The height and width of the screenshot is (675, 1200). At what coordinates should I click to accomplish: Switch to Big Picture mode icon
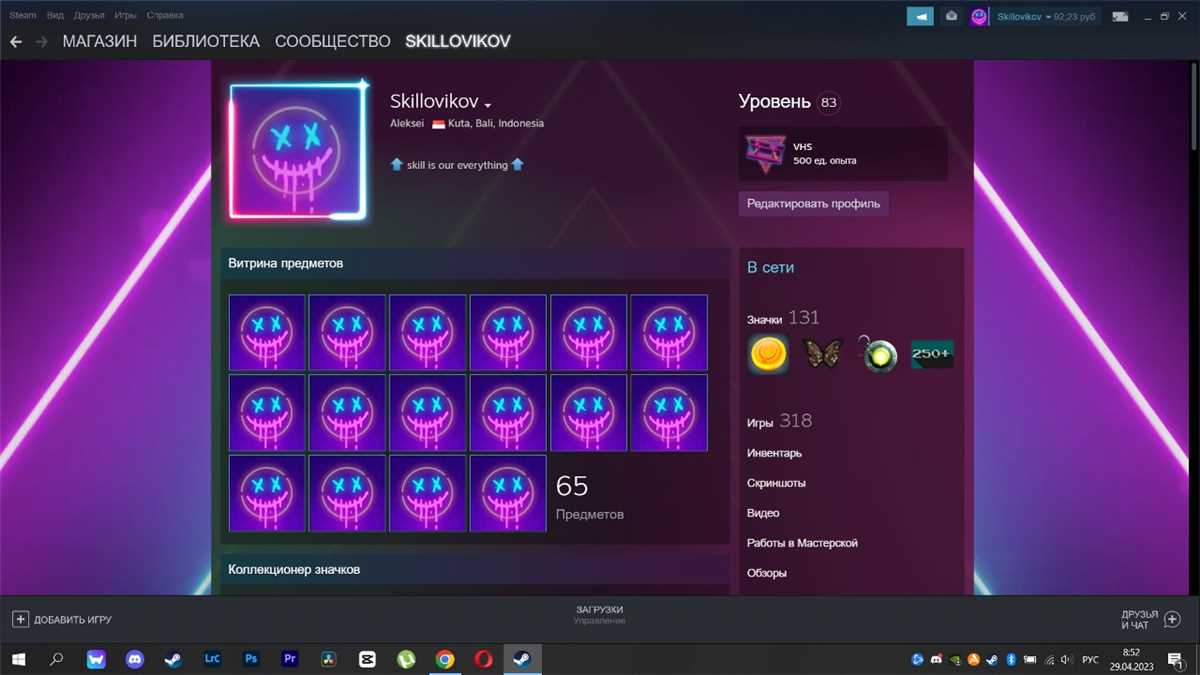pyautogui.click(x=1120, y=16)
